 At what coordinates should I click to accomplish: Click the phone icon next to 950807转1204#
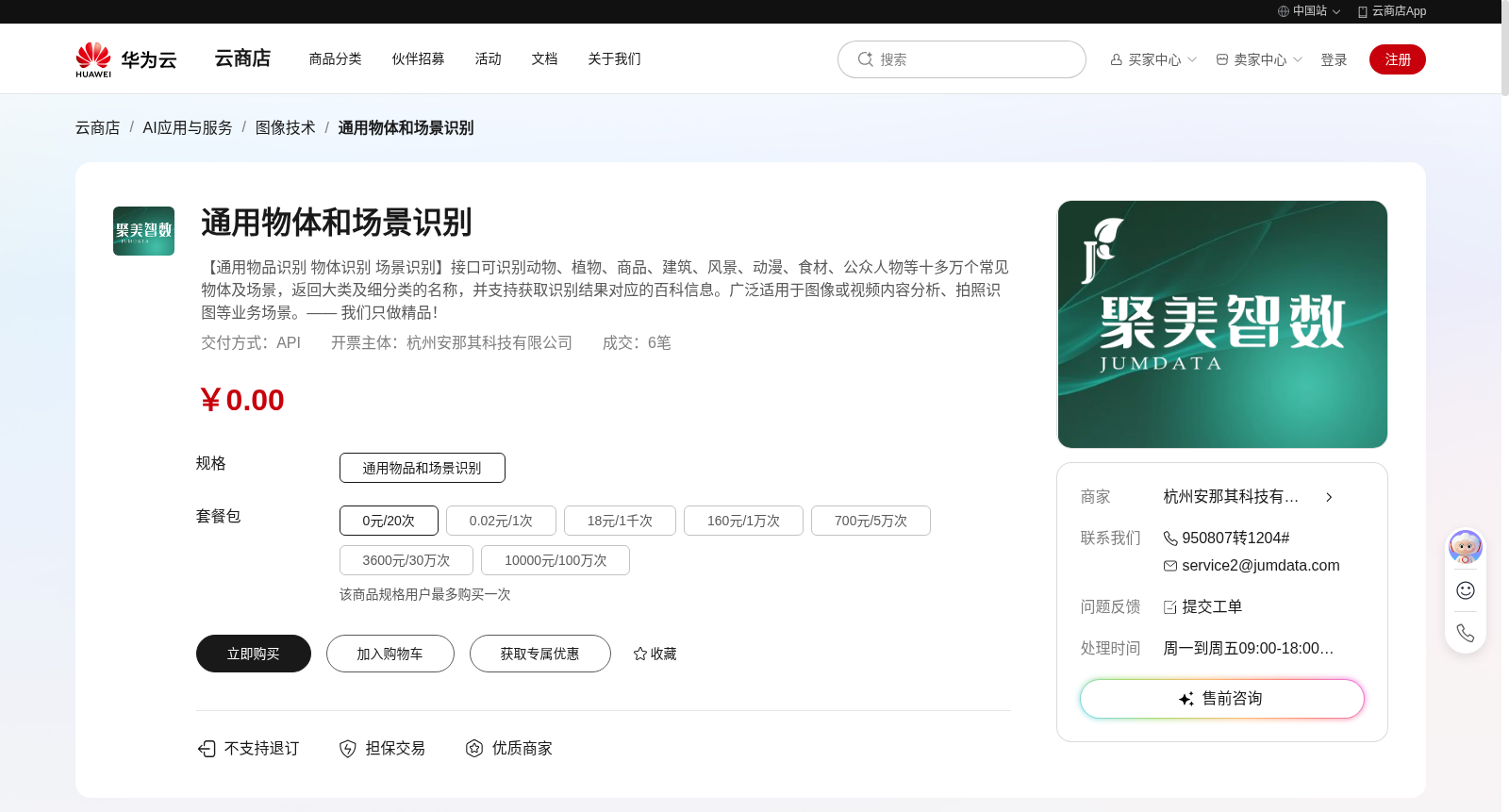pyautogui.click(x=1170, y=539)
